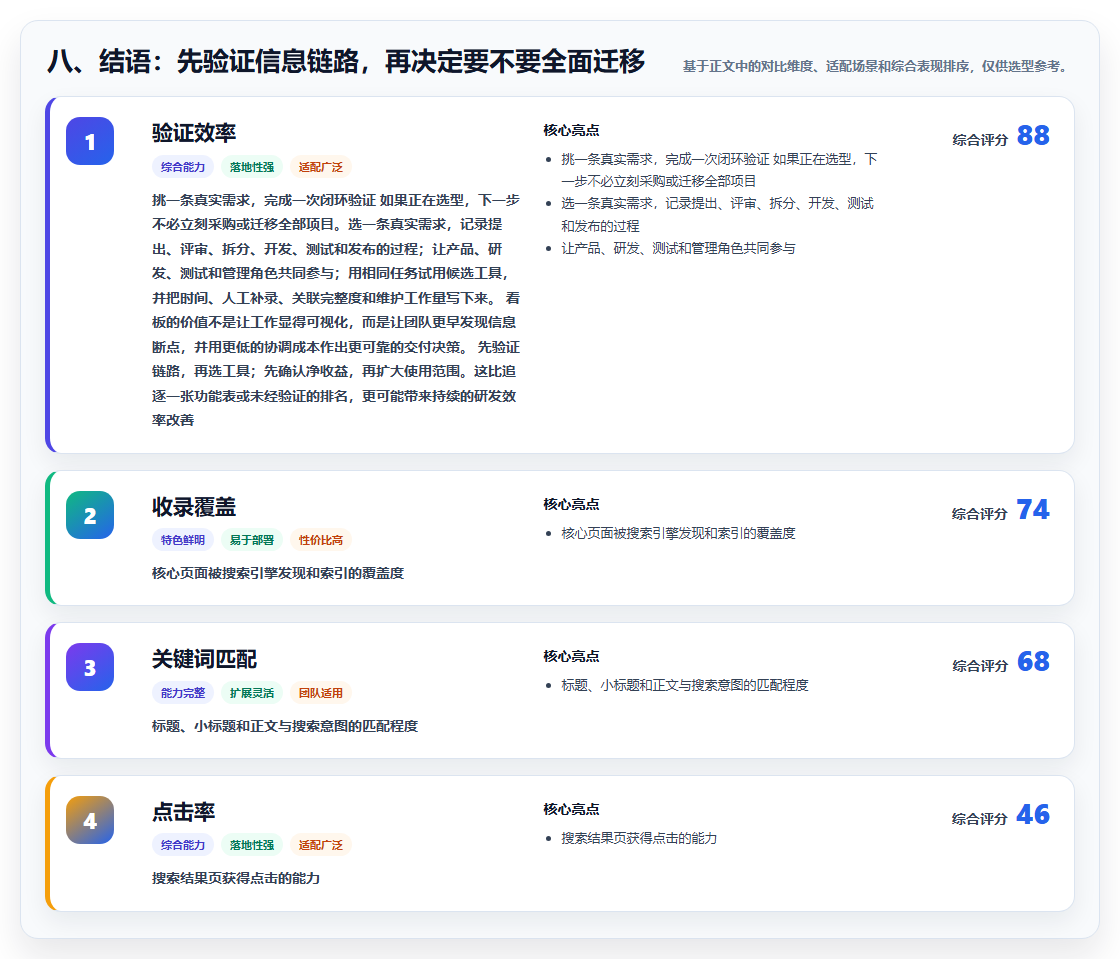Image resolution: width=1120 pixels, height=959 pixels.
Task: Click the rank 3 number badge
Action: coord(90,667)
